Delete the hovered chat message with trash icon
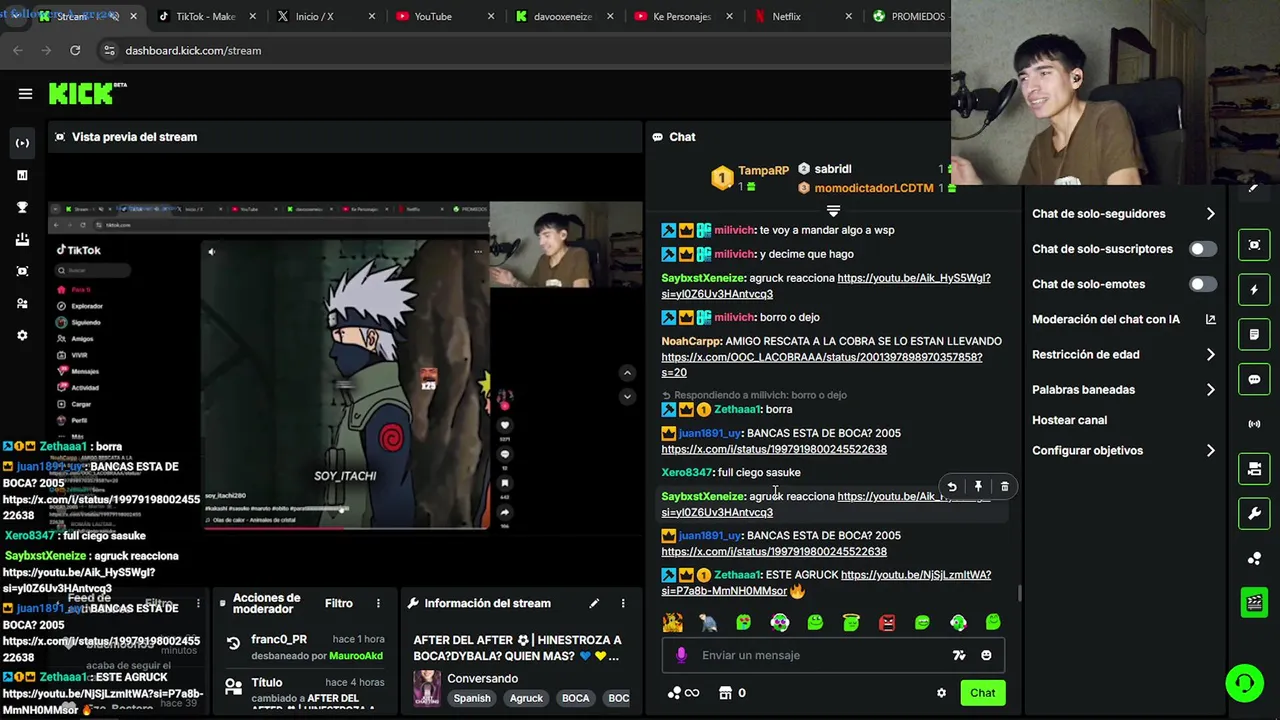This screenshot has height=720, width=1280. click(x=1005, y=487)
